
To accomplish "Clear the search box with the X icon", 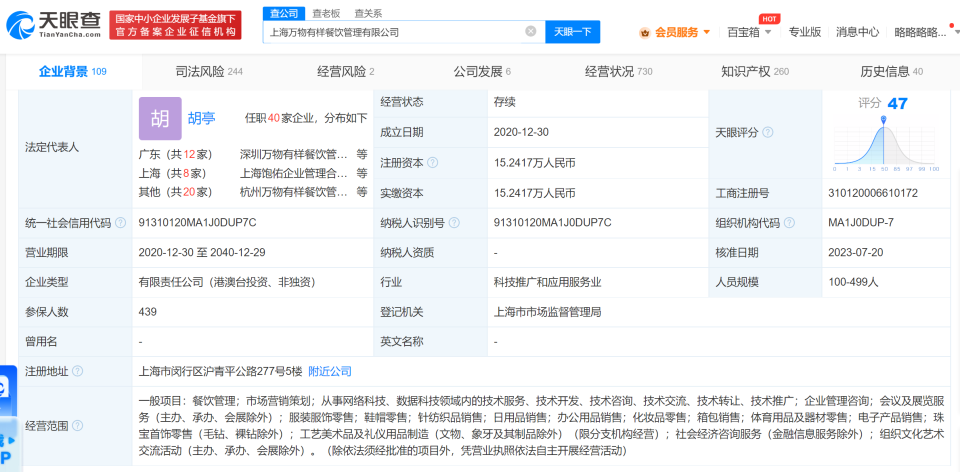I will [531, 31].
